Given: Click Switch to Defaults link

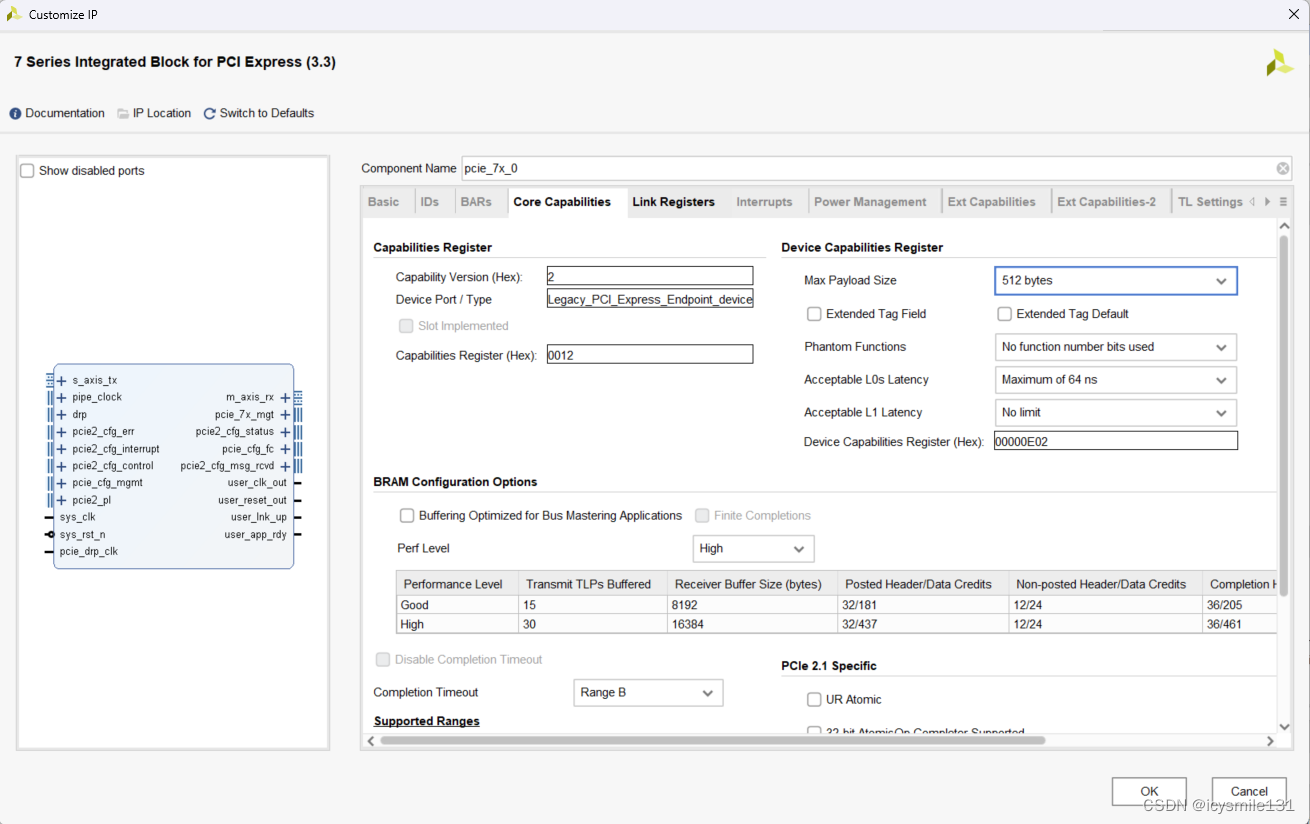Looking at the screenshot, I should [267, 114].
